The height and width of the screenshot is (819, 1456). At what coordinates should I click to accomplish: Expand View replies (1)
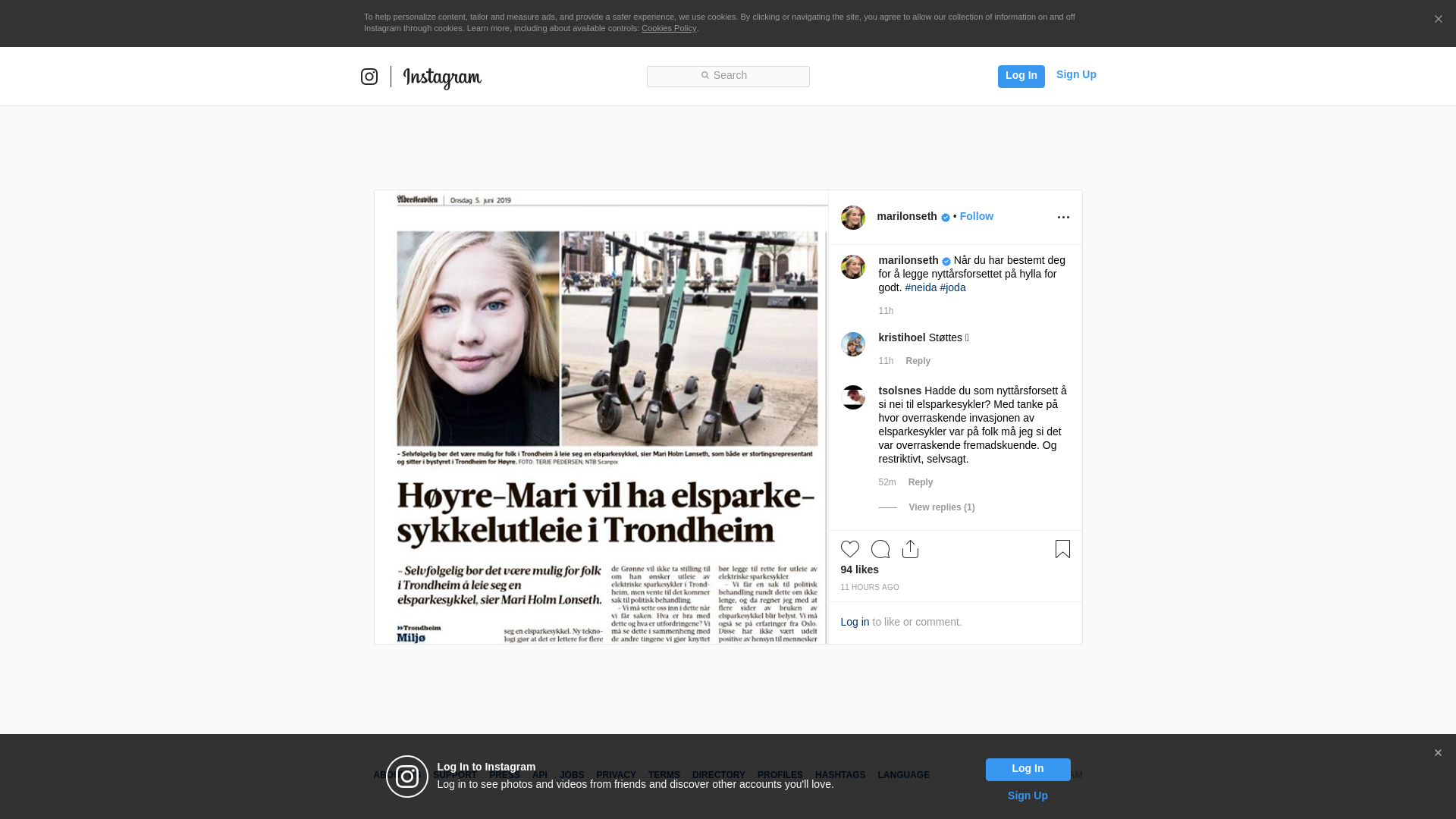coord(941,507)
